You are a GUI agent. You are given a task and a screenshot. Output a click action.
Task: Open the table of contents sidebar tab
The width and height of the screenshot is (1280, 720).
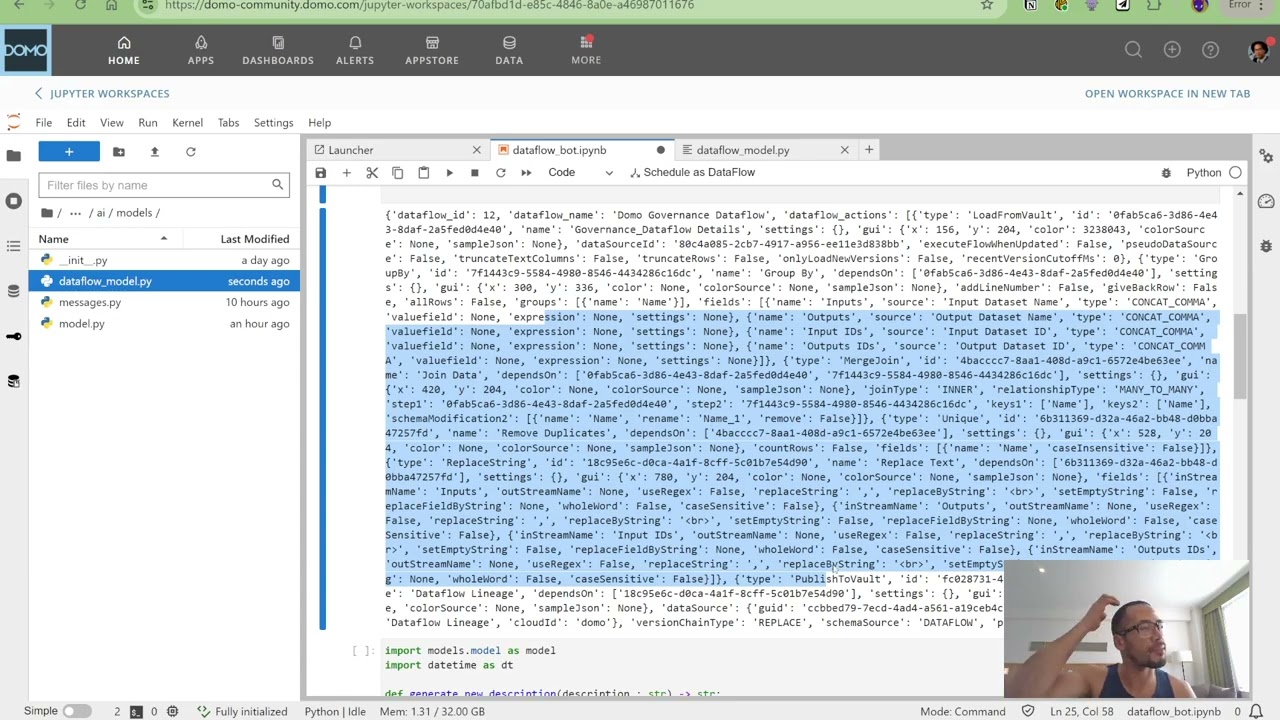point(13,246)
